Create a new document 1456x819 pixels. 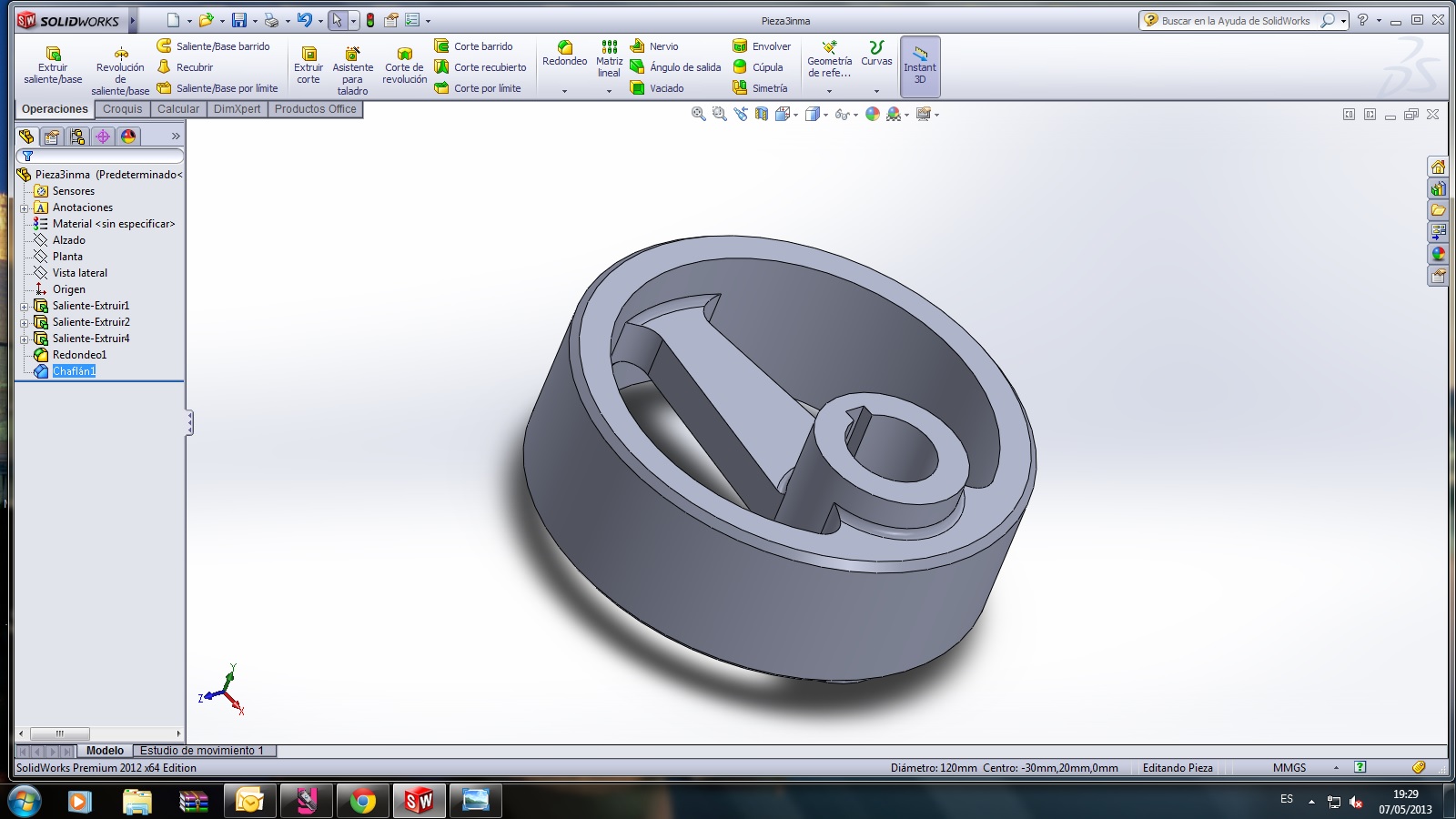click(x=173, y=20)
